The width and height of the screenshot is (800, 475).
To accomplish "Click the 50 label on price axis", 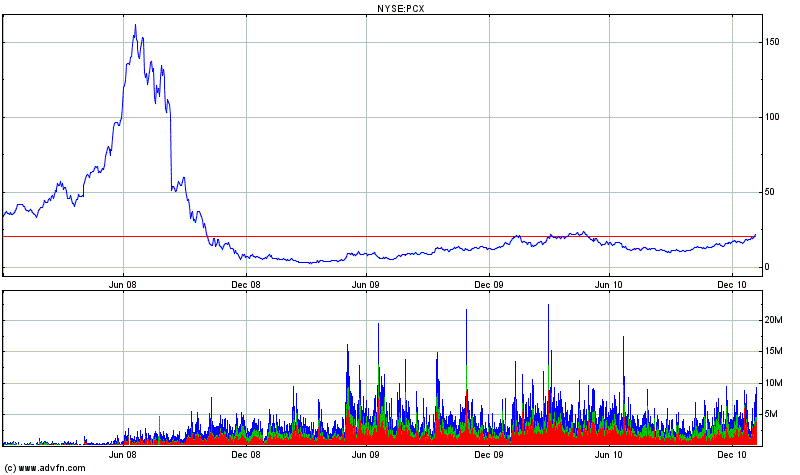I will coord(769,192).
